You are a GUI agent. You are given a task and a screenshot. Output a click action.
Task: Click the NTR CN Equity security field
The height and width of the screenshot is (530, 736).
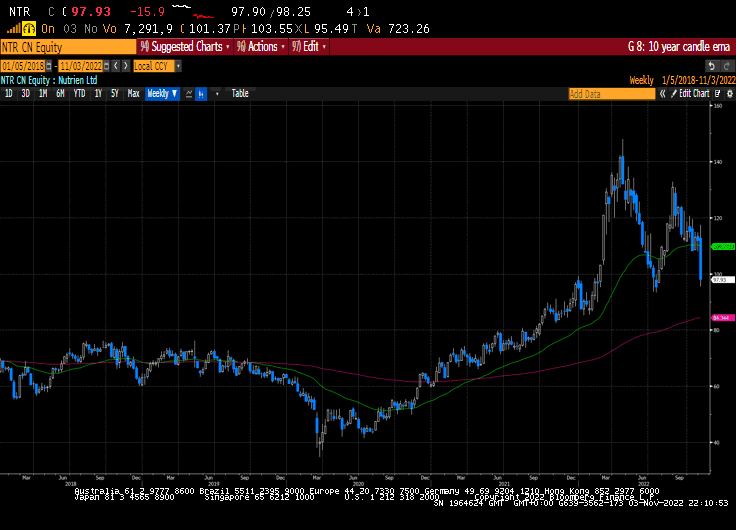tap(68, 47)
